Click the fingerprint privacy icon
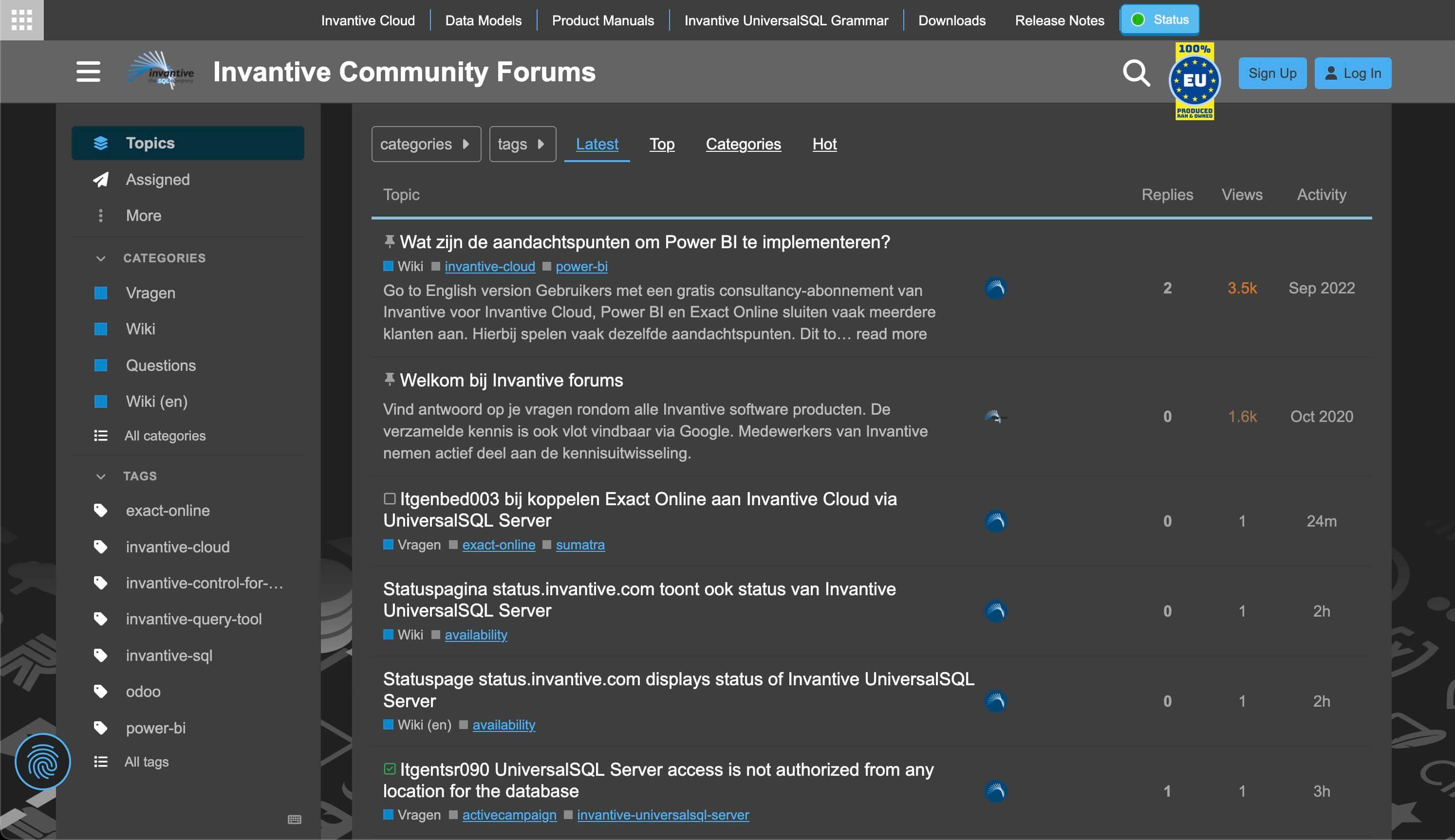 coord(43,762)
